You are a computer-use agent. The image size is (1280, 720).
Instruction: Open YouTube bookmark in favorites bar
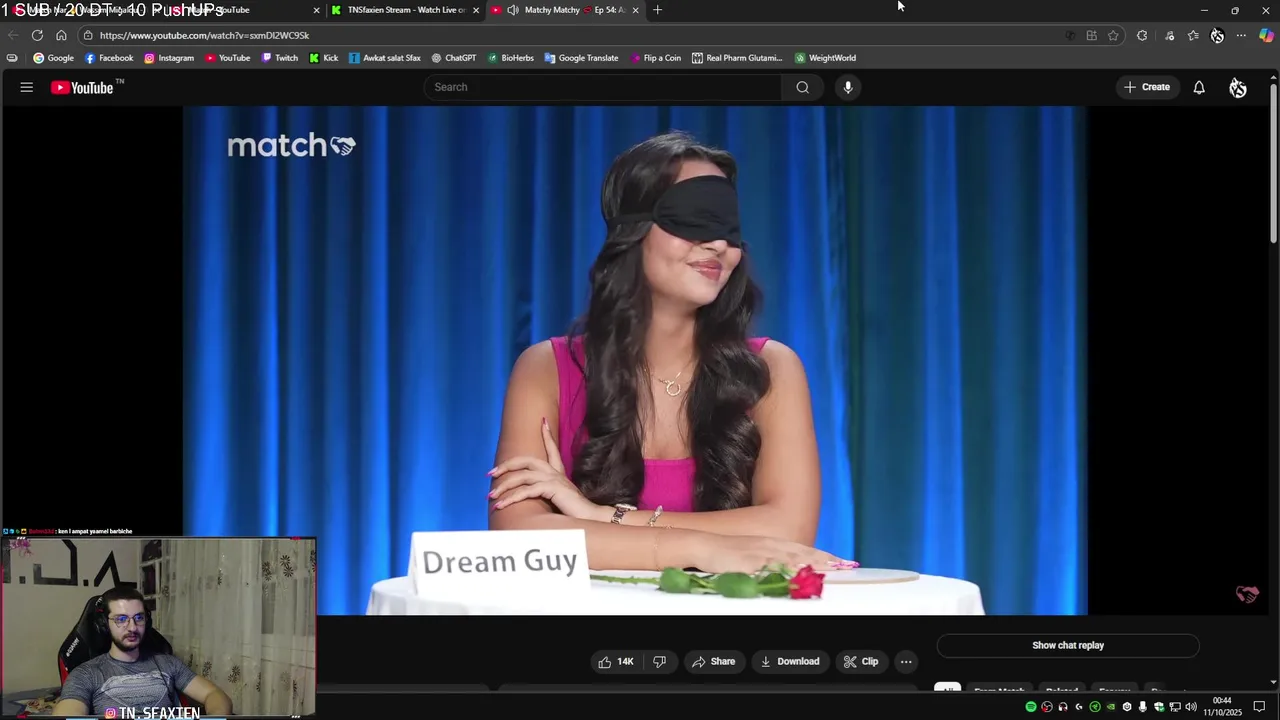point(228,58)
